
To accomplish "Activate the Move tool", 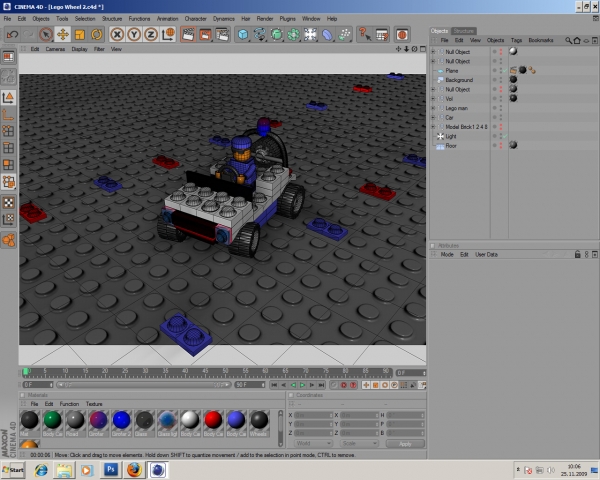I will [x=63, y=34].
